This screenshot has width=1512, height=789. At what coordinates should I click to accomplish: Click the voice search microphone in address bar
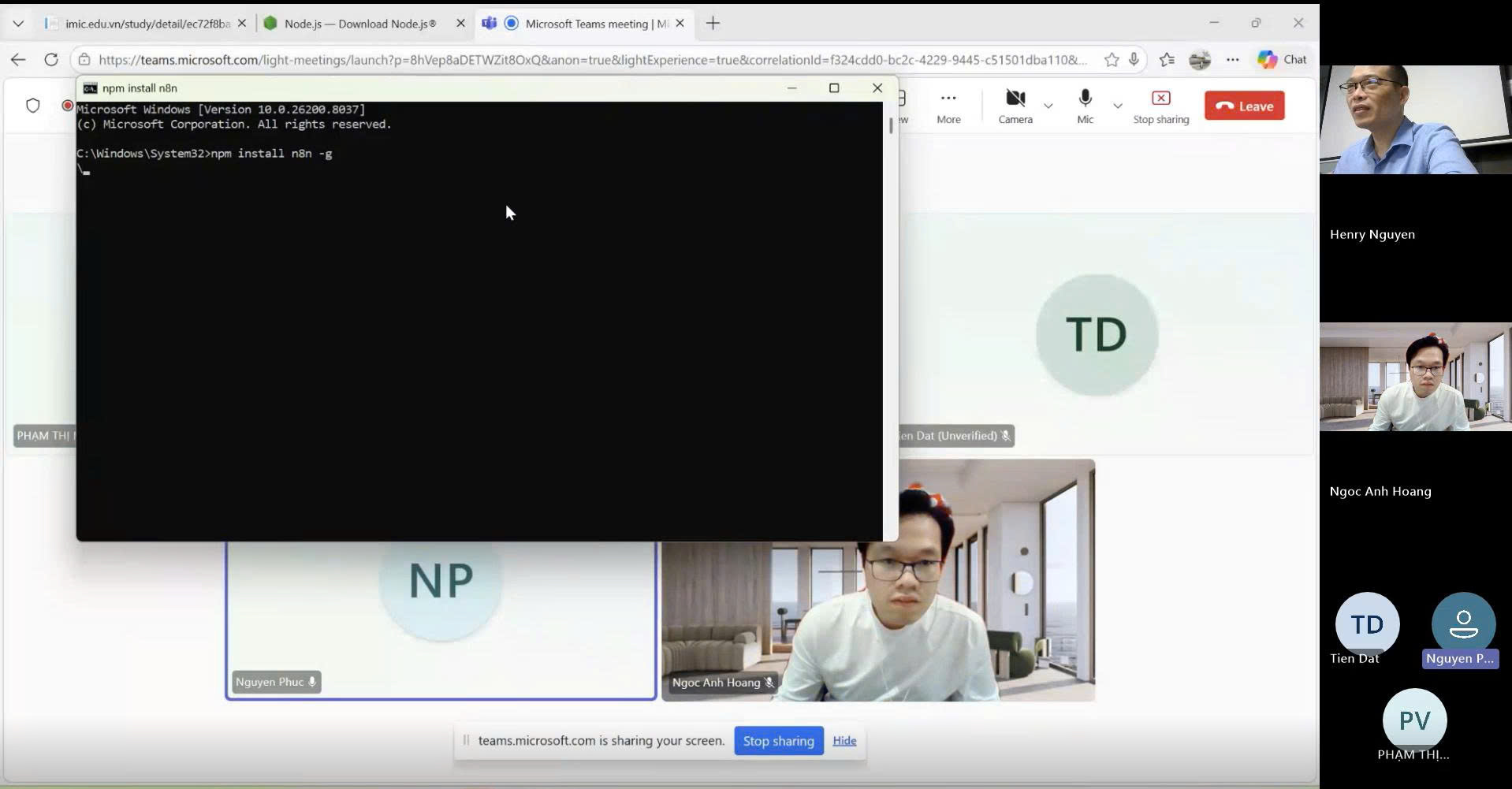[x=1134, y=60]
